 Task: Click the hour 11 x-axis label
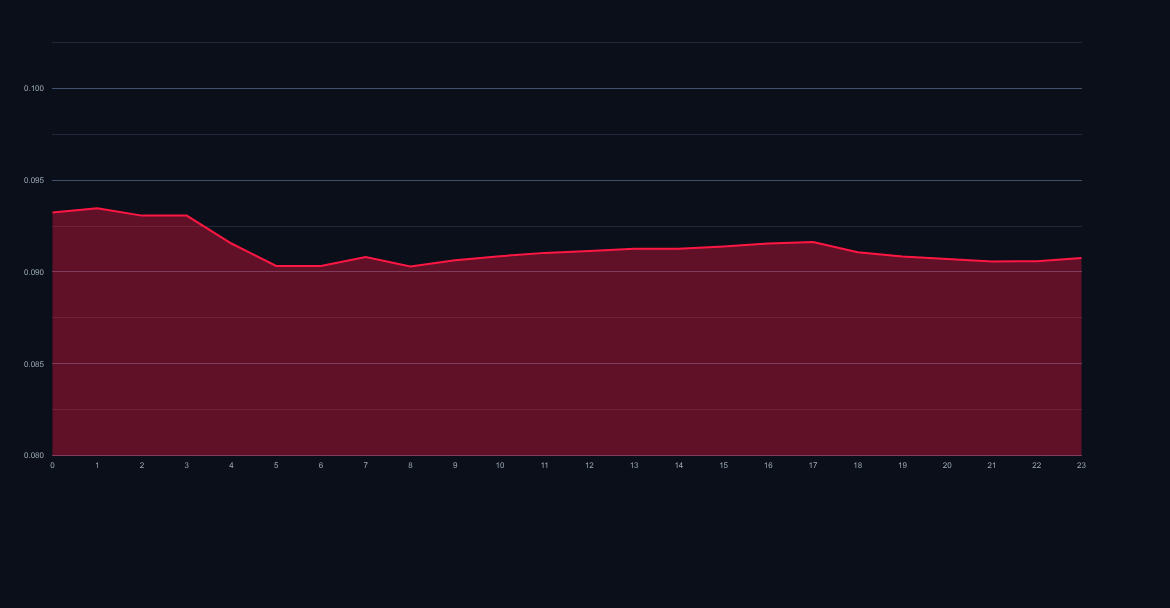point(544,465)
